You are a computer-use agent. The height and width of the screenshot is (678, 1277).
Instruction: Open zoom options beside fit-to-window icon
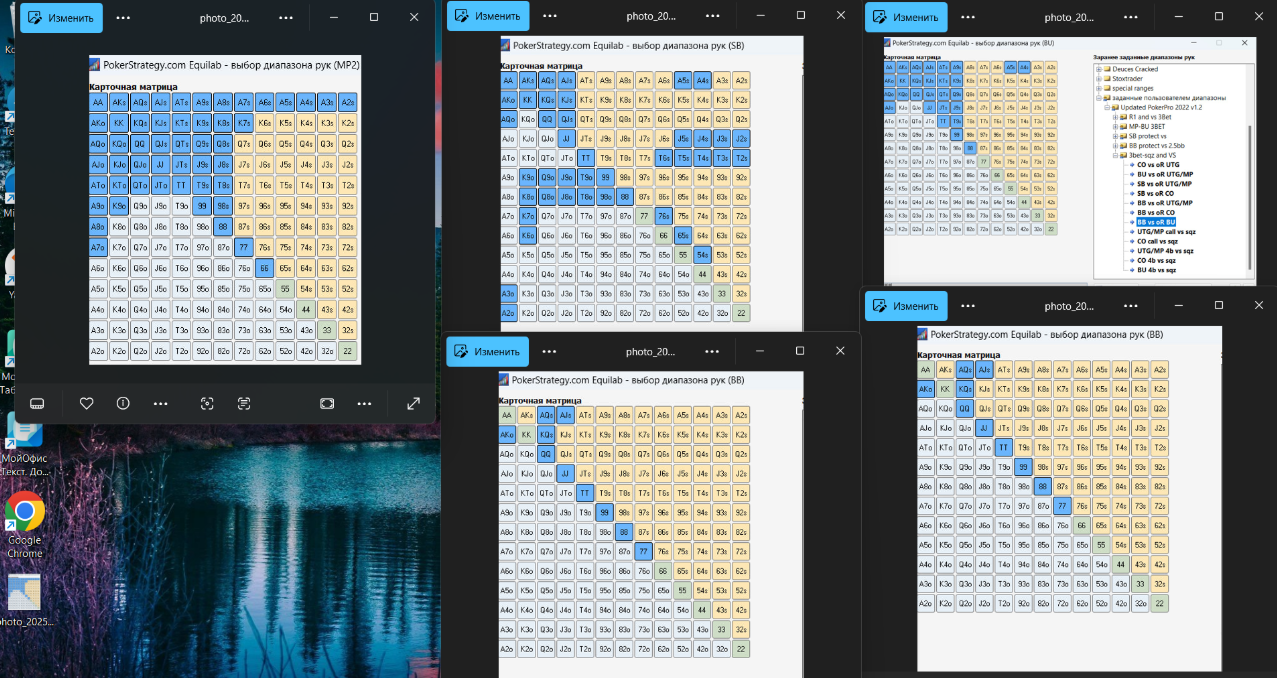click(364, 403)
